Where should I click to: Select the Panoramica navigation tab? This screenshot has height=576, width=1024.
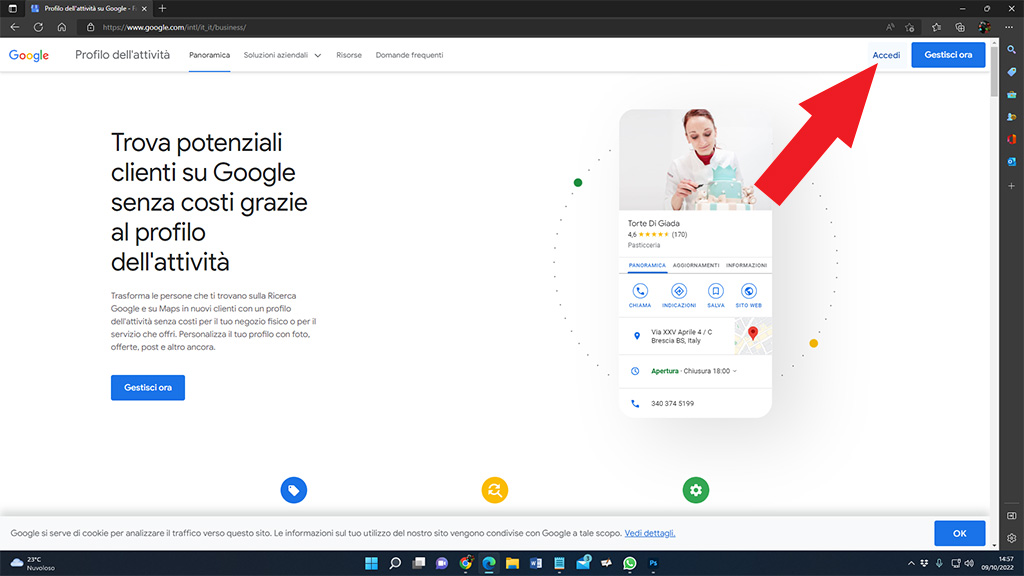pos(209,55)
